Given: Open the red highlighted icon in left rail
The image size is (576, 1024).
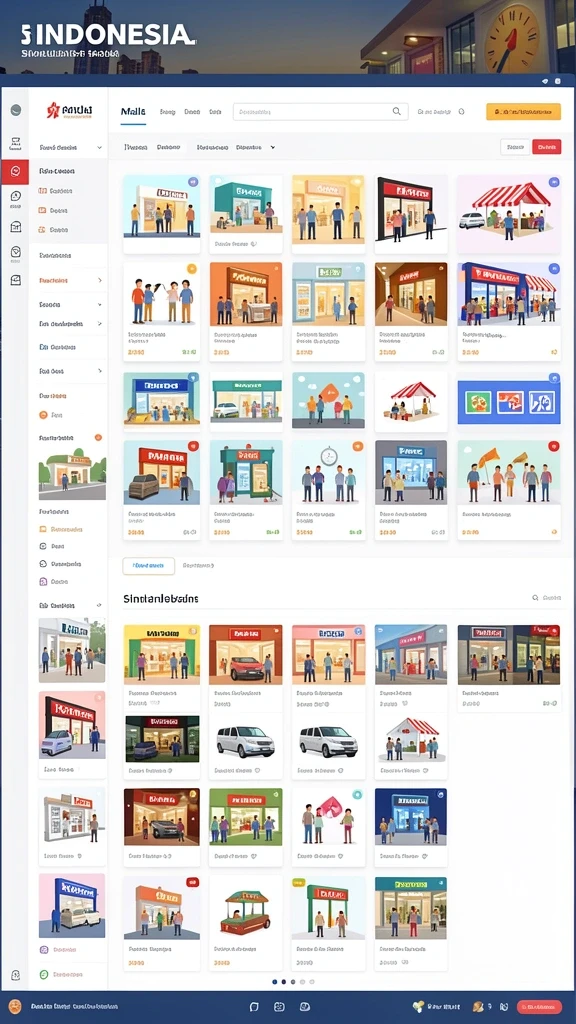Looking at the screenshot, I should click(16, 172).
